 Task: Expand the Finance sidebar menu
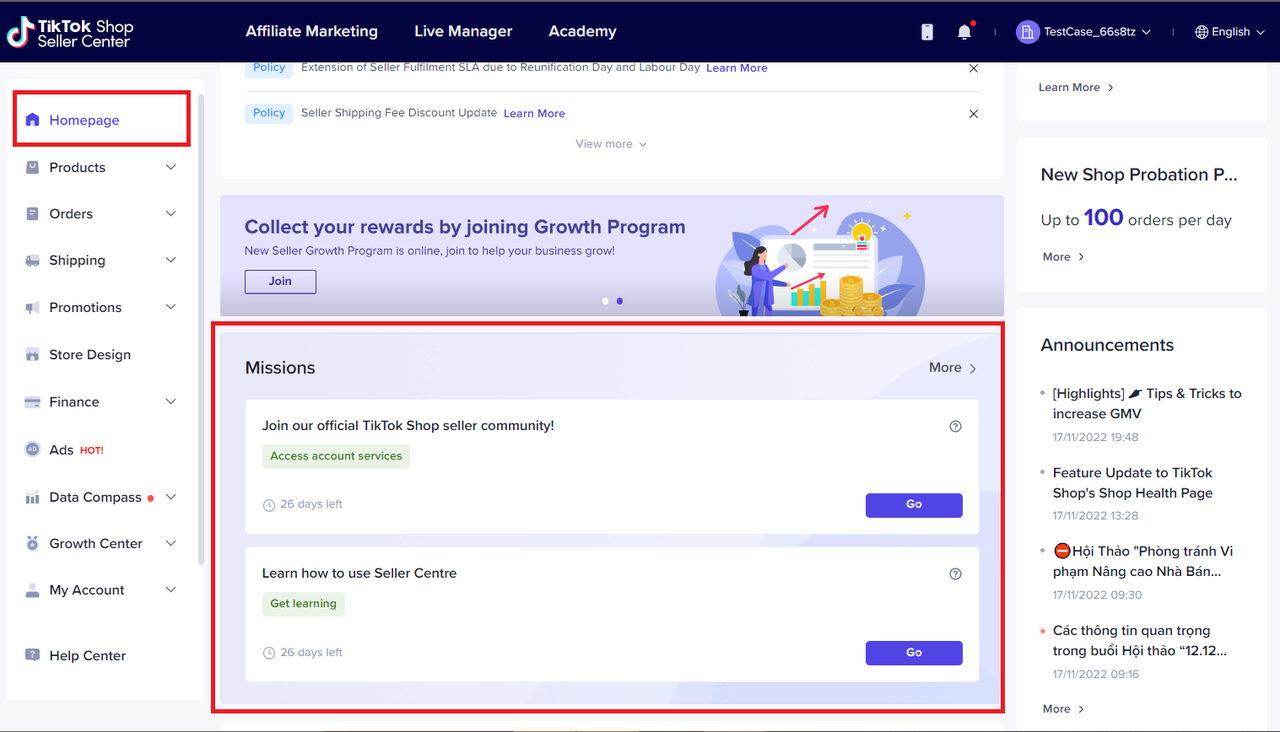point(99,402)
